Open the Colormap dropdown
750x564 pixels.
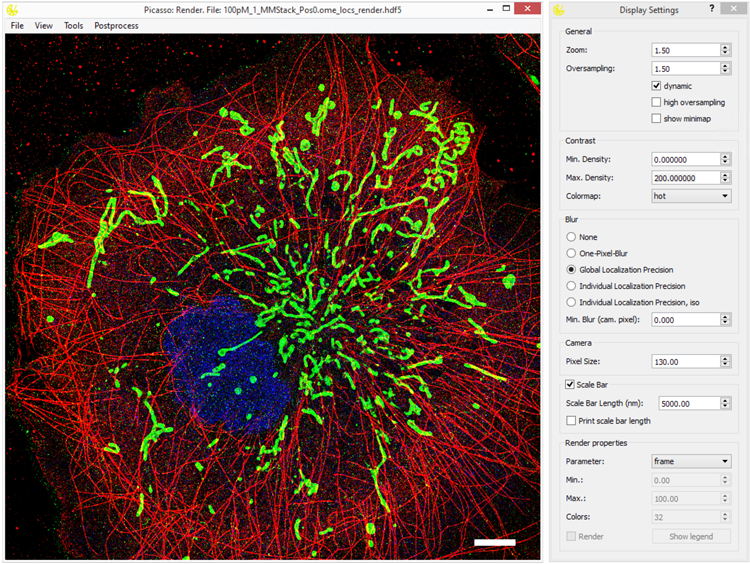click(691, 196)
